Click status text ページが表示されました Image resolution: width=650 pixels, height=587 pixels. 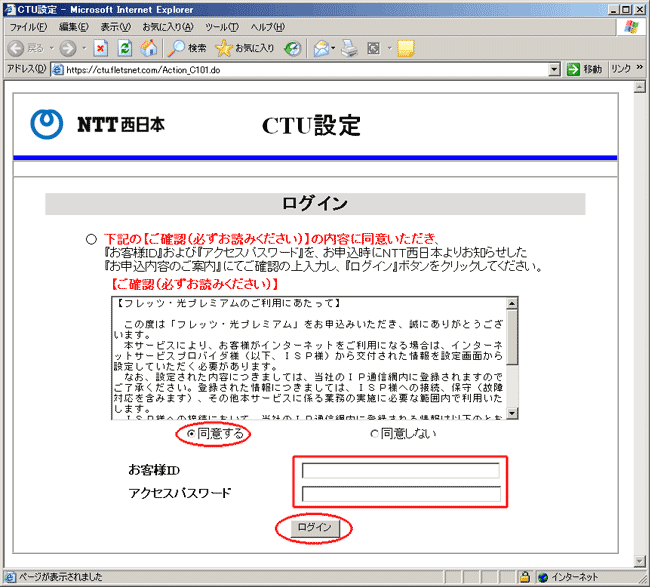pyautogui.click(x=61, y=577)
